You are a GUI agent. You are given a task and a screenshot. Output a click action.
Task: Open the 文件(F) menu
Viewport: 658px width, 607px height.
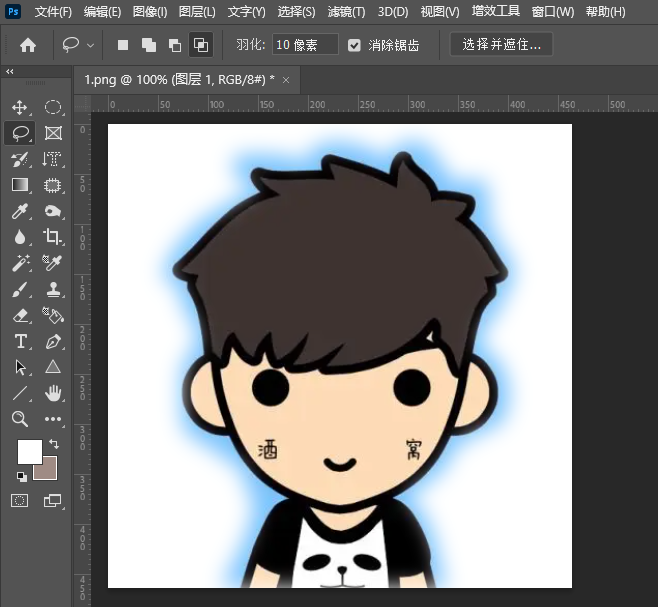coord(53,11)
